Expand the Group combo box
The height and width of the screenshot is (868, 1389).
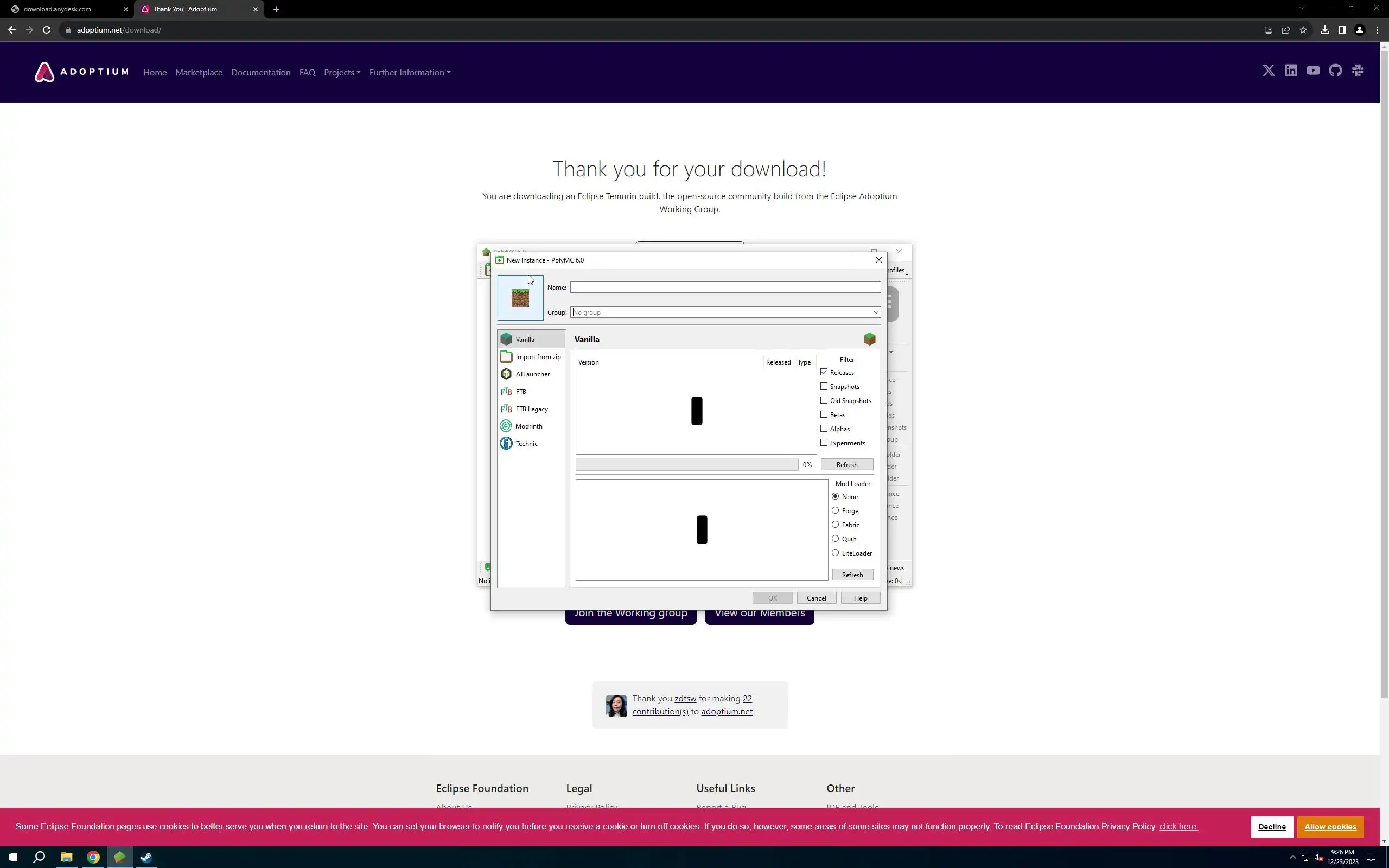tap(876, 312)
